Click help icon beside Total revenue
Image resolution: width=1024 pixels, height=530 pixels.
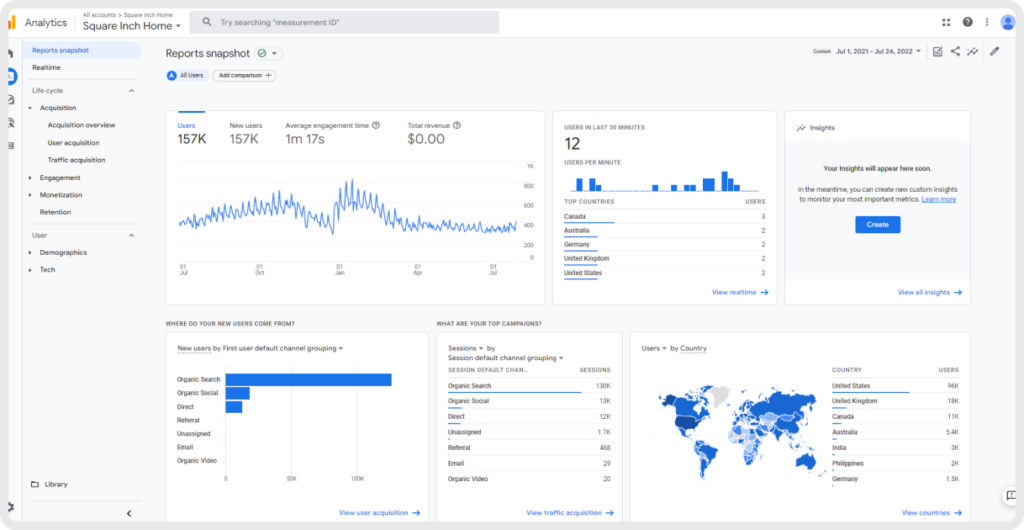tap(456, 125)
